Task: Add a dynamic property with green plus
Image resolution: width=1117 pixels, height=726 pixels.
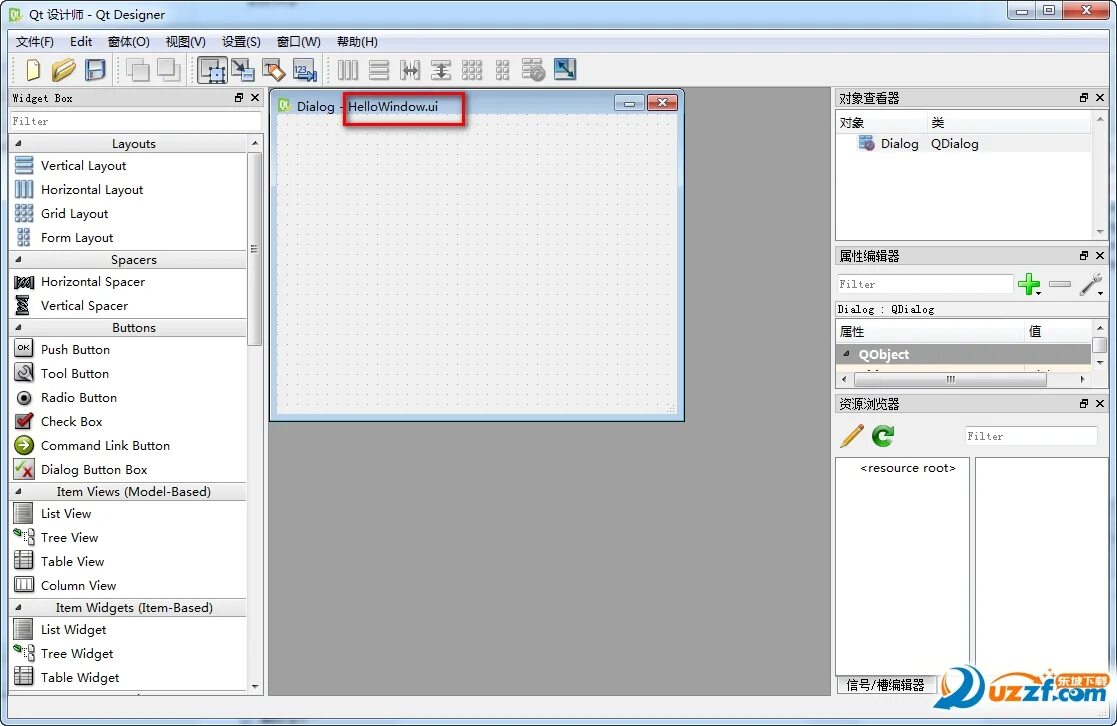Action: point(1029,284)
